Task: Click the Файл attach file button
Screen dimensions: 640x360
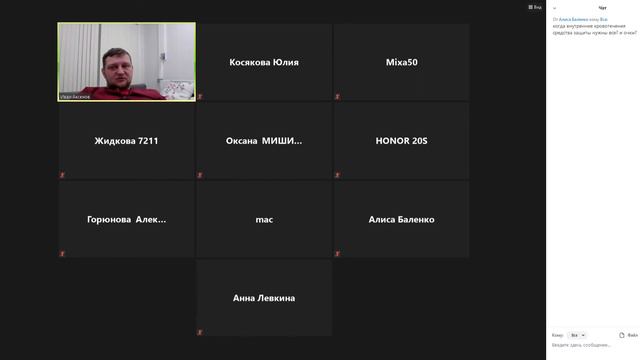Action: click(x=628, y=335)
